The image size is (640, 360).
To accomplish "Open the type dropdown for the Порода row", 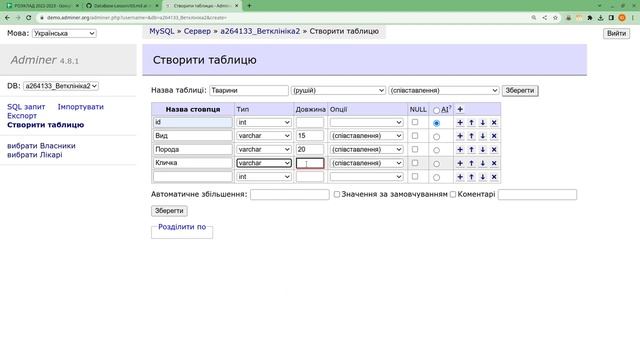I will pyautogui.click(x=264, y=149).
